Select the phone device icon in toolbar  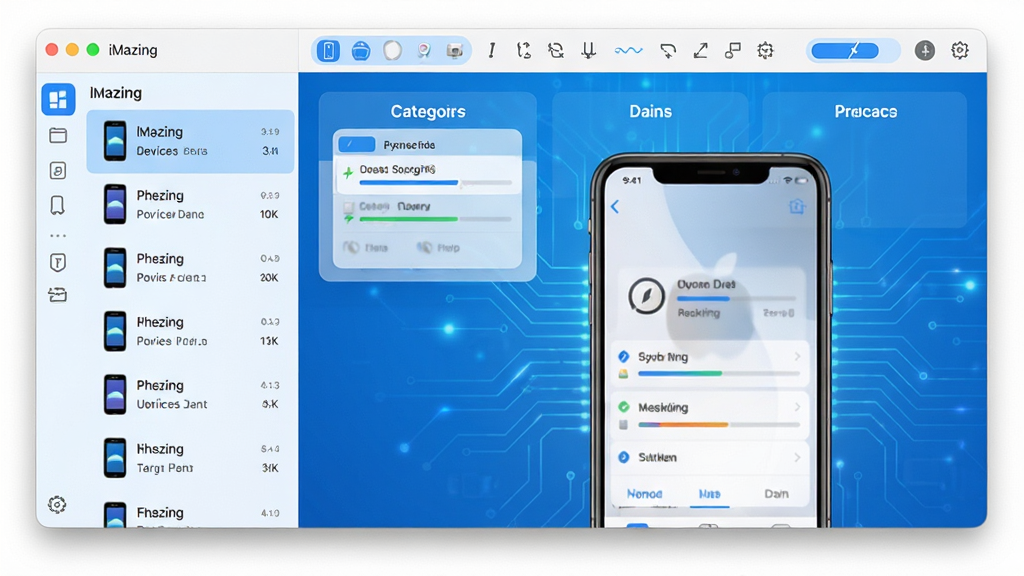(328, 50)
